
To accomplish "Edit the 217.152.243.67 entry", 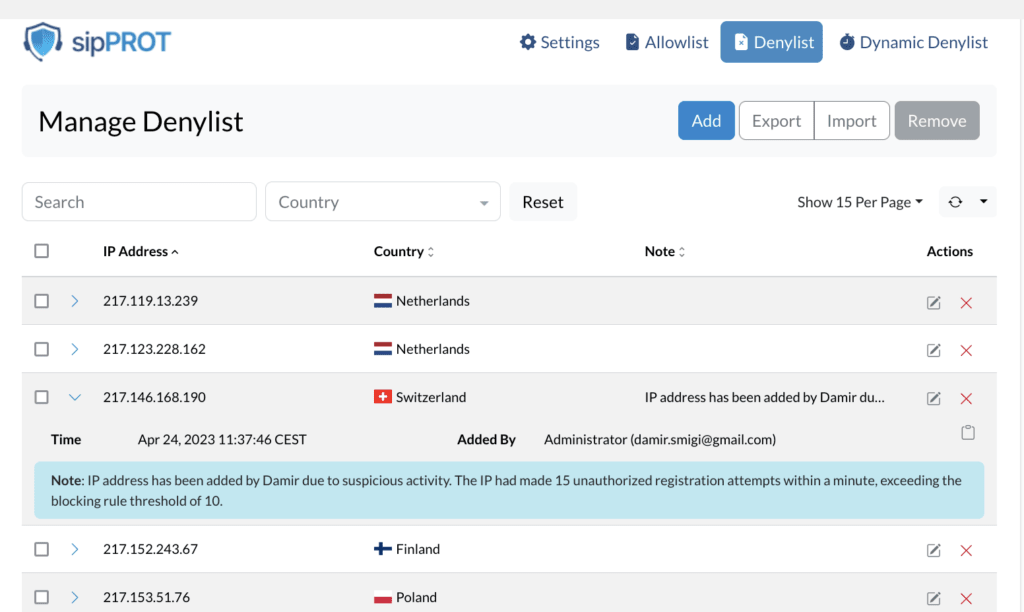I will point(934,551).
